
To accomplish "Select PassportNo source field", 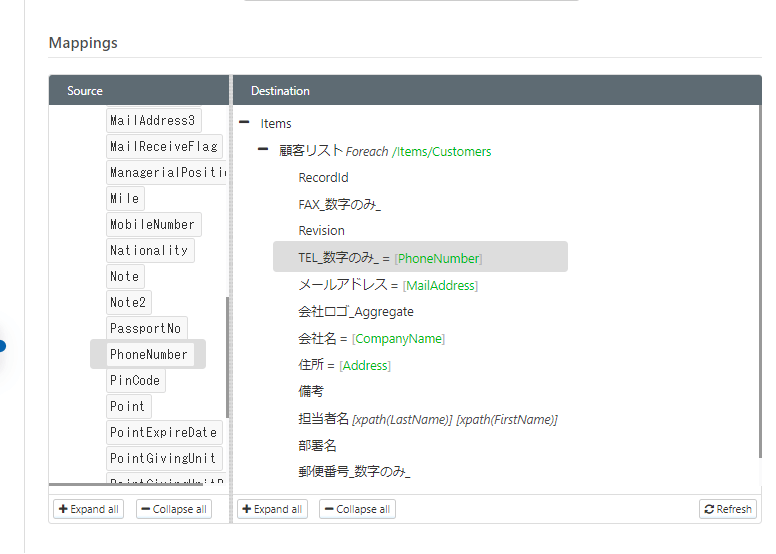I will 146,328.
